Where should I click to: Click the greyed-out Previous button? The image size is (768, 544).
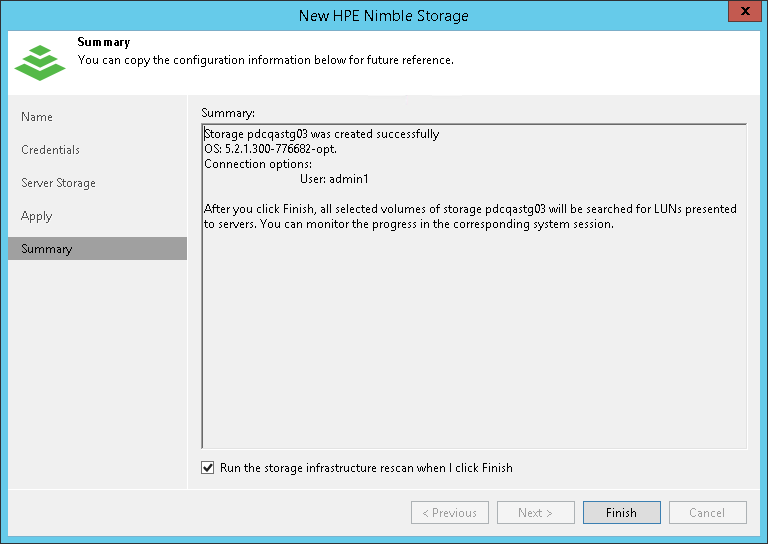coord(449,513)
